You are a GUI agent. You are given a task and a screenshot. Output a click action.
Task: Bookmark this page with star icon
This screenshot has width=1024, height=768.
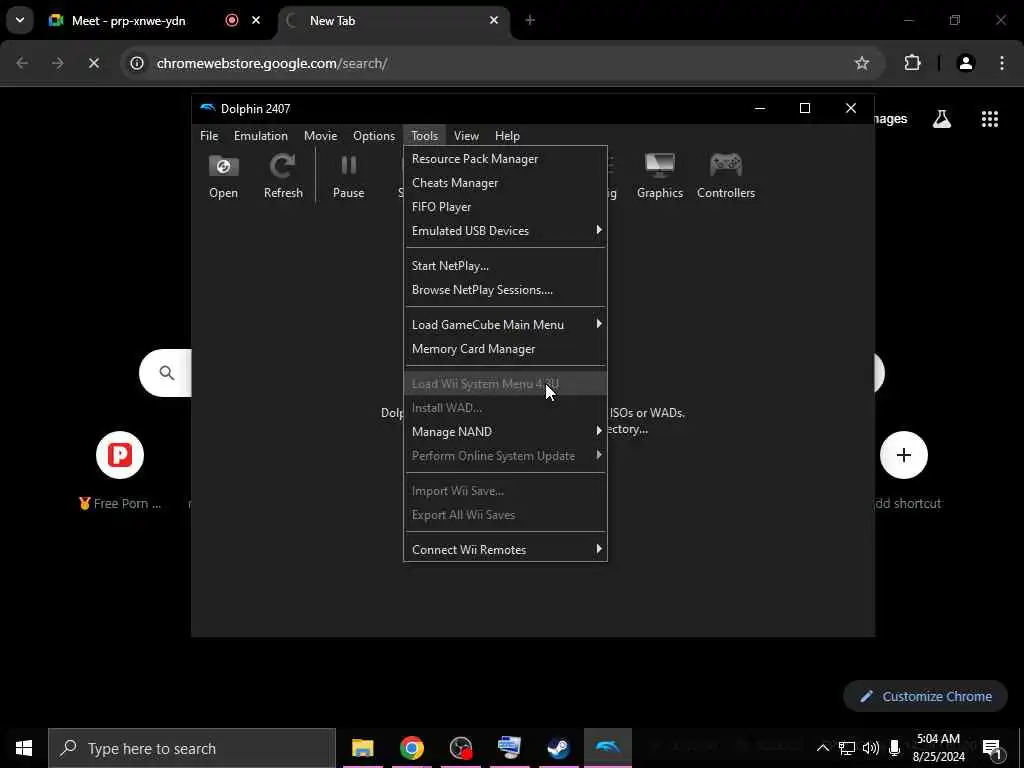coord(862,63)
